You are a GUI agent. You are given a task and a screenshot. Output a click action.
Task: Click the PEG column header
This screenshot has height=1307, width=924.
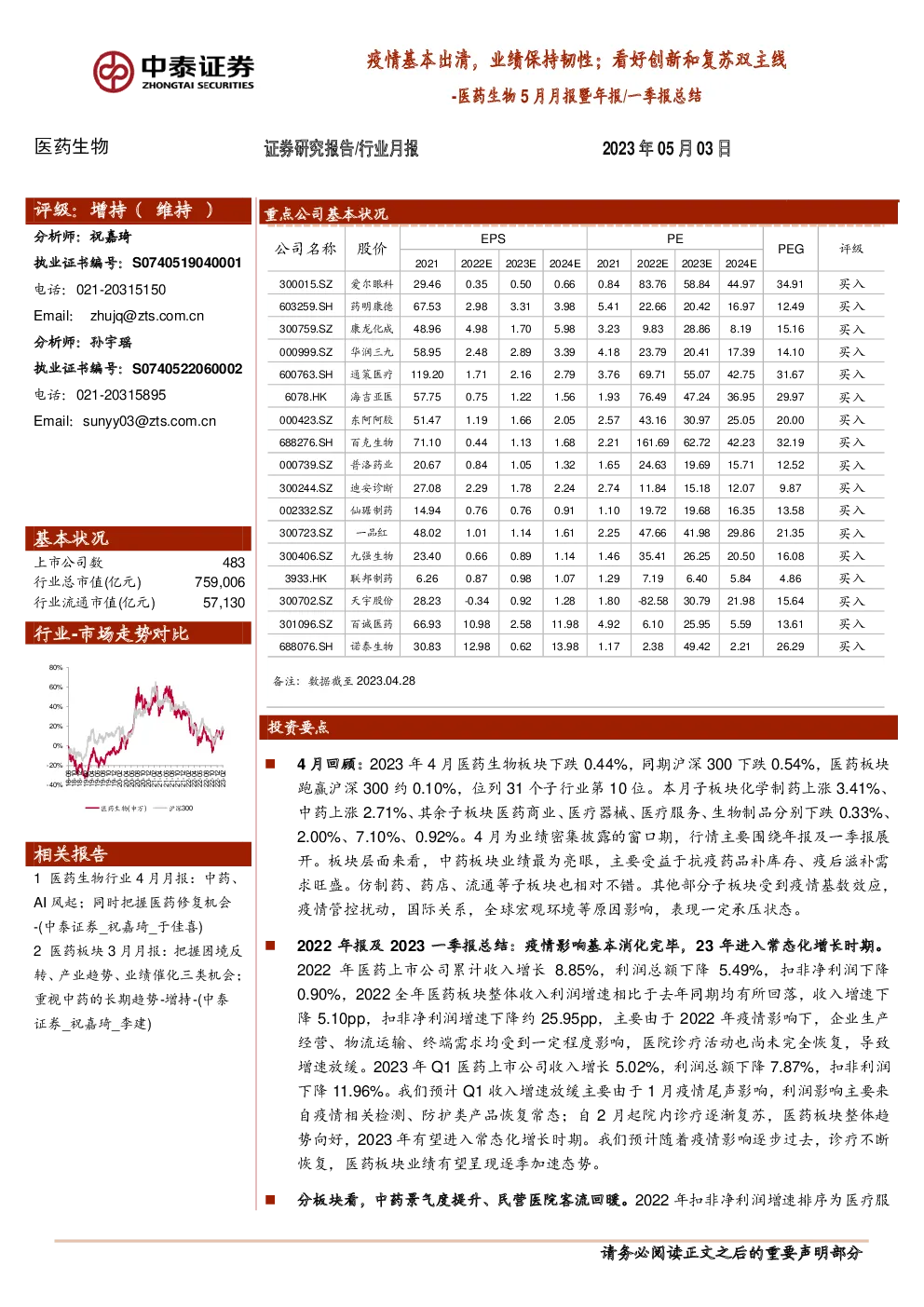point(791,249)
